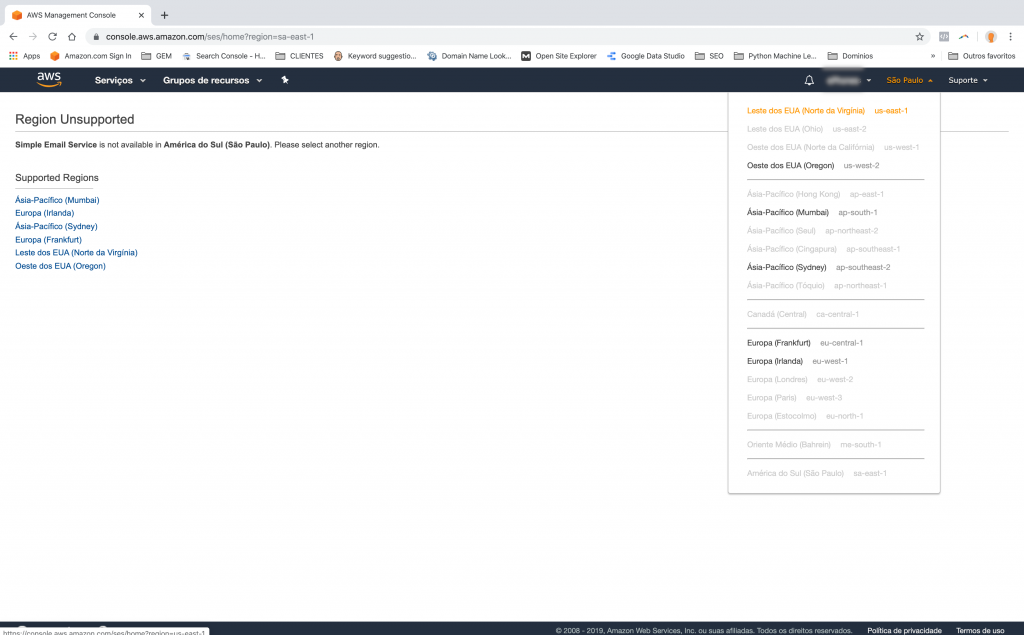Open Política de privacidade footer link

tap(904, 630)
